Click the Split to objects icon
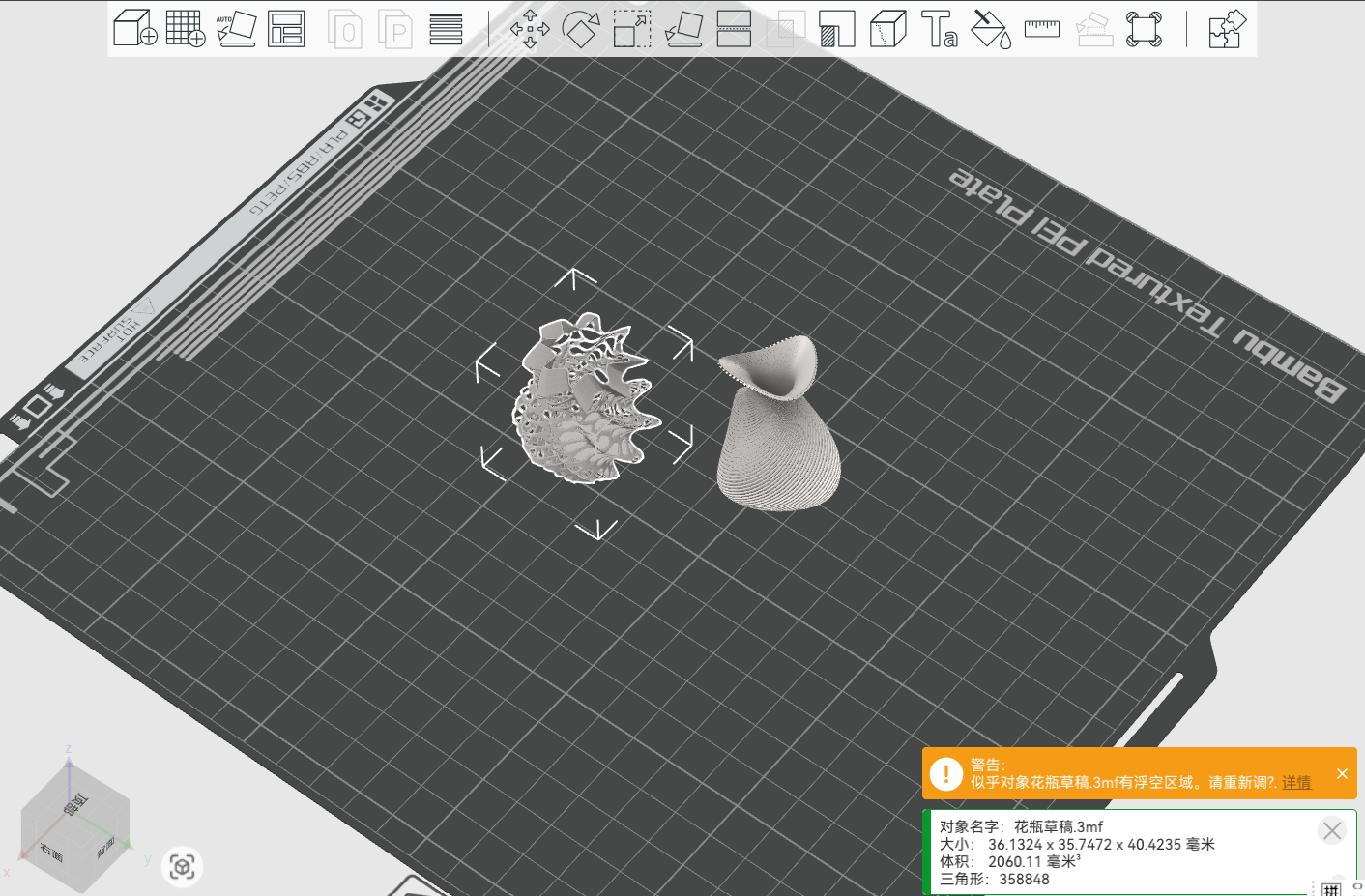 tap(345, 28)
